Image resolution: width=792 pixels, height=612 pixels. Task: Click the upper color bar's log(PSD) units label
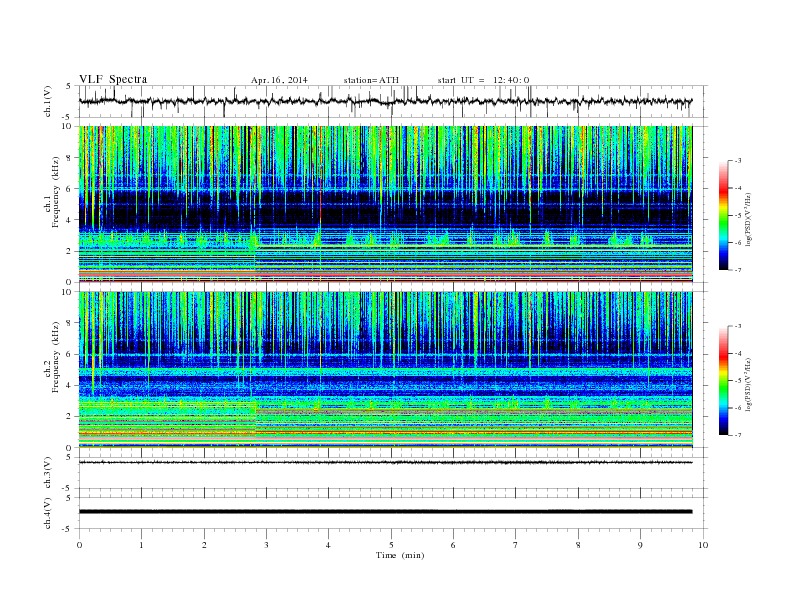pos(749,219)
